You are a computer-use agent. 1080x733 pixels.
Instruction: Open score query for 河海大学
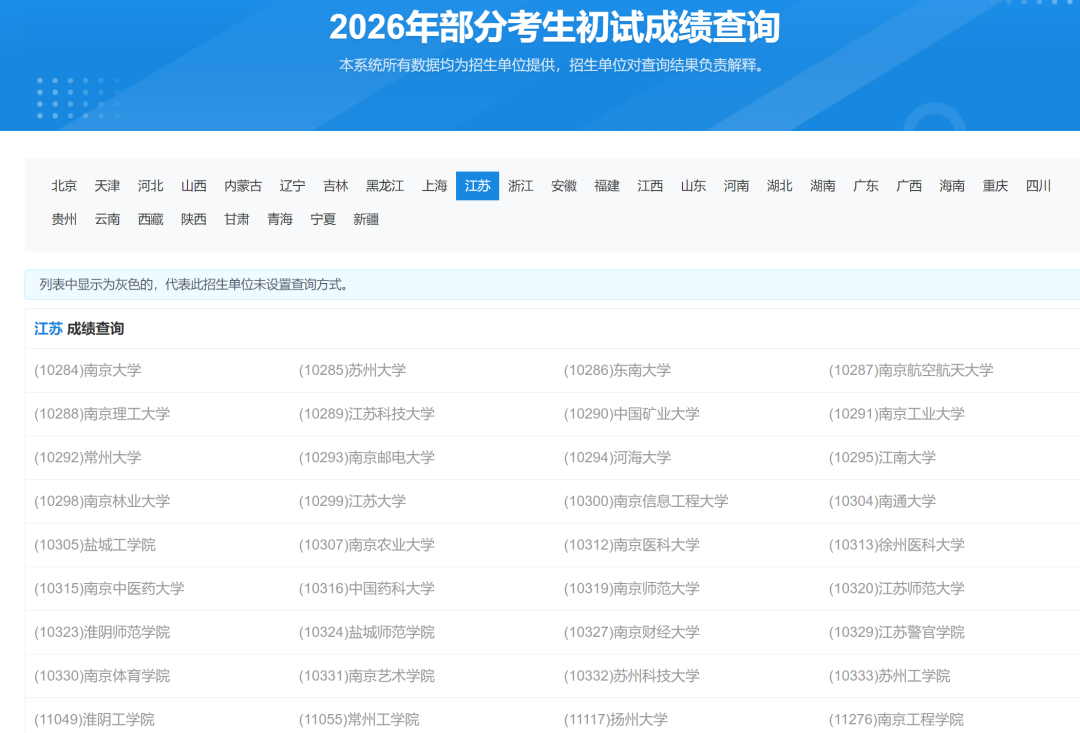coord(620,458)
